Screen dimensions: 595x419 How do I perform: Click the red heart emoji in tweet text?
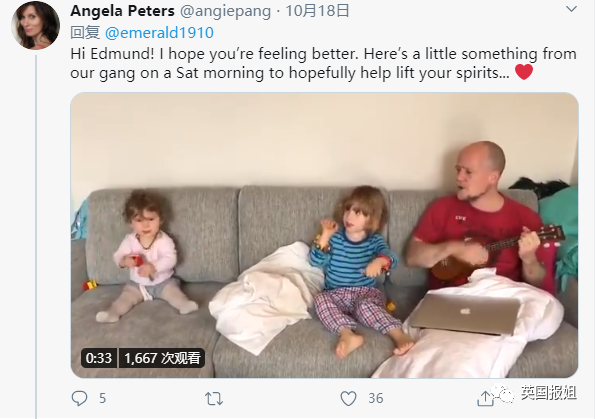[x=524, y=72]
